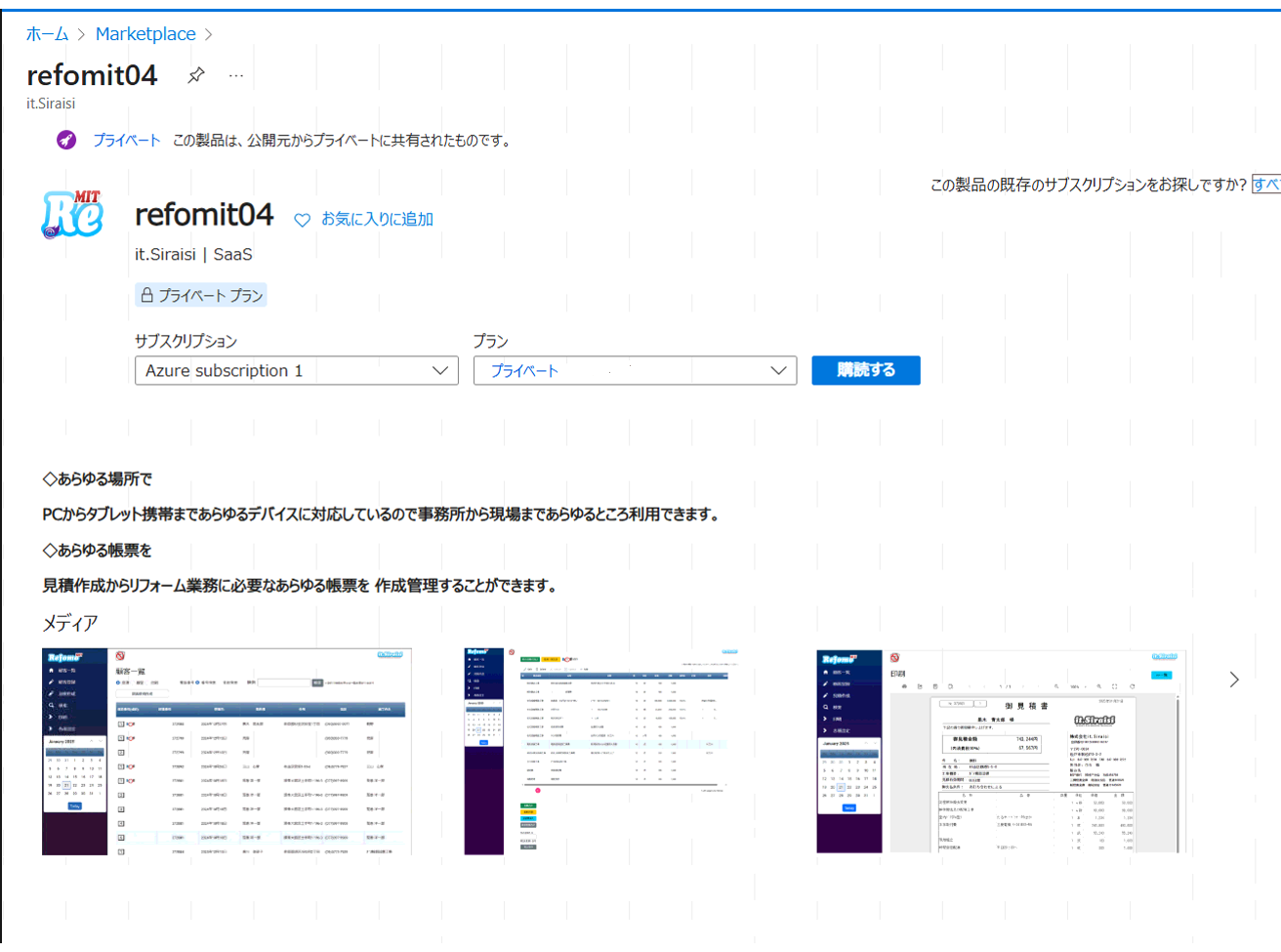Open the プラン dropdown showing プライベート
Image resolution: width=1281 pixels, height=952 pixels.
[x=635, y=371]
